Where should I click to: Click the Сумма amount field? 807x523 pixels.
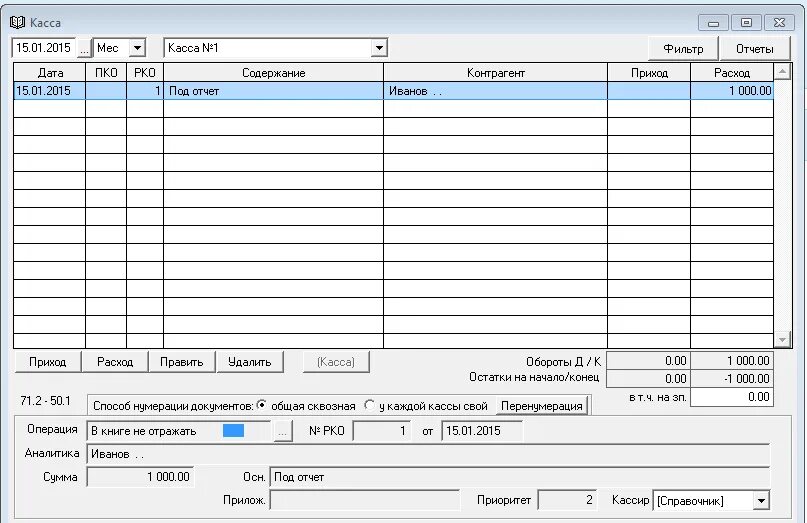coord(141,477)
